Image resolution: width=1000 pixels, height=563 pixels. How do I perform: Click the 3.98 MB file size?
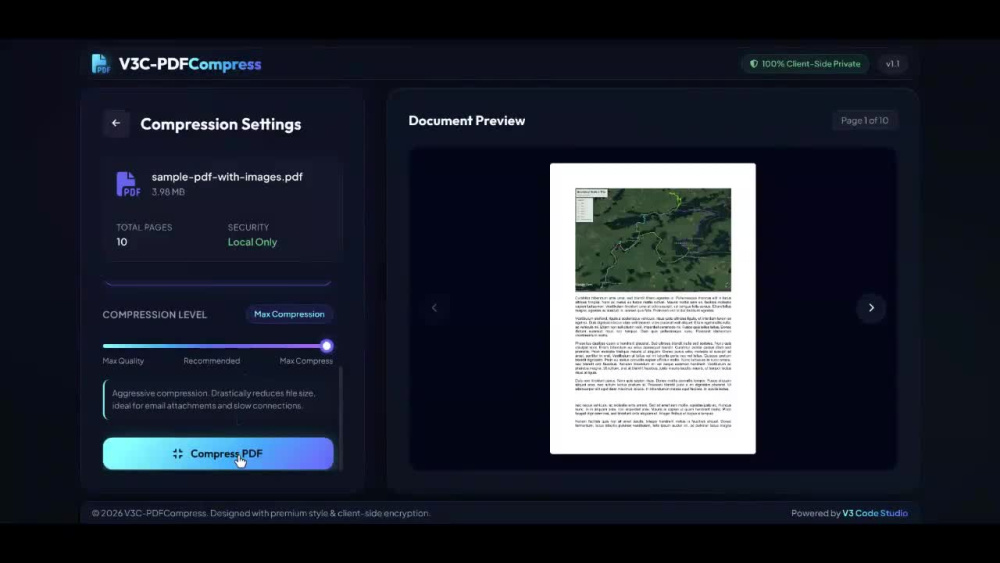(x=168, y=192)
